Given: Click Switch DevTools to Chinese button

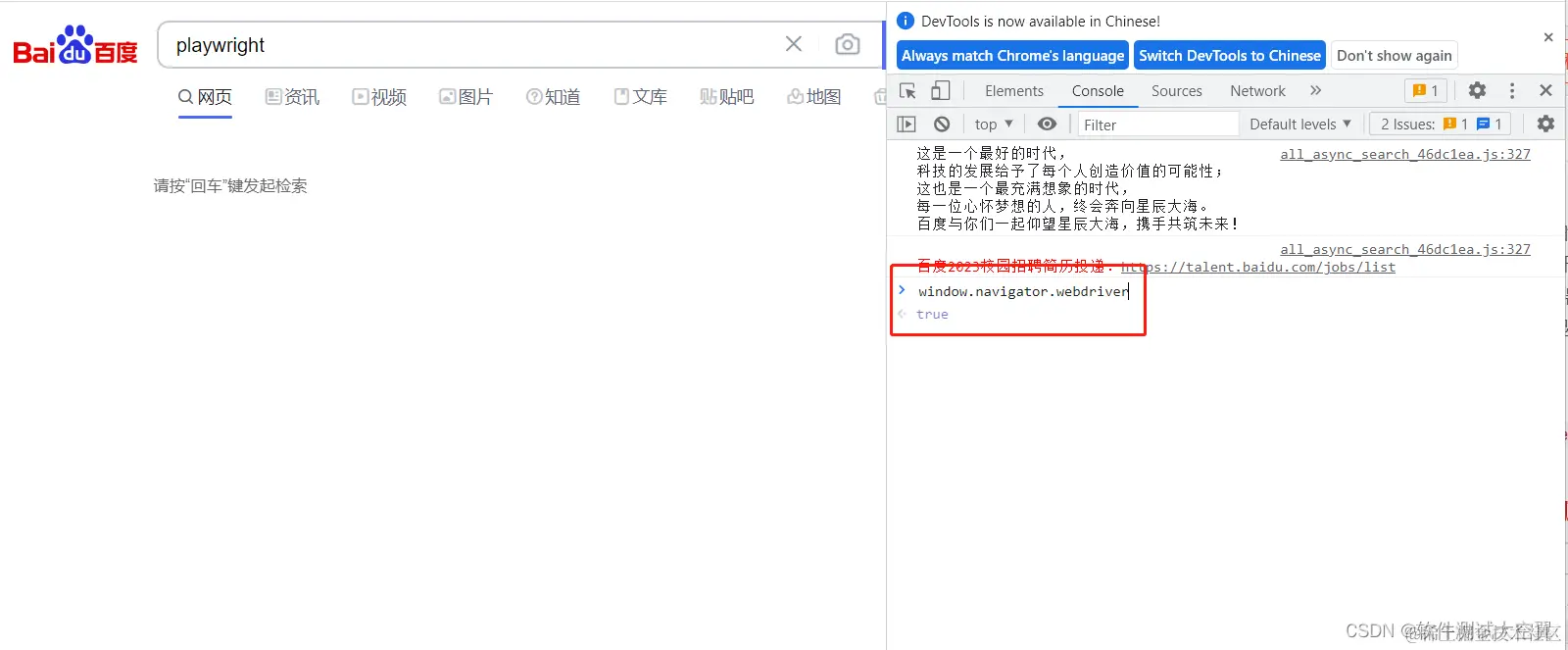Looking at the screenshot, I should pos(1230,56).
